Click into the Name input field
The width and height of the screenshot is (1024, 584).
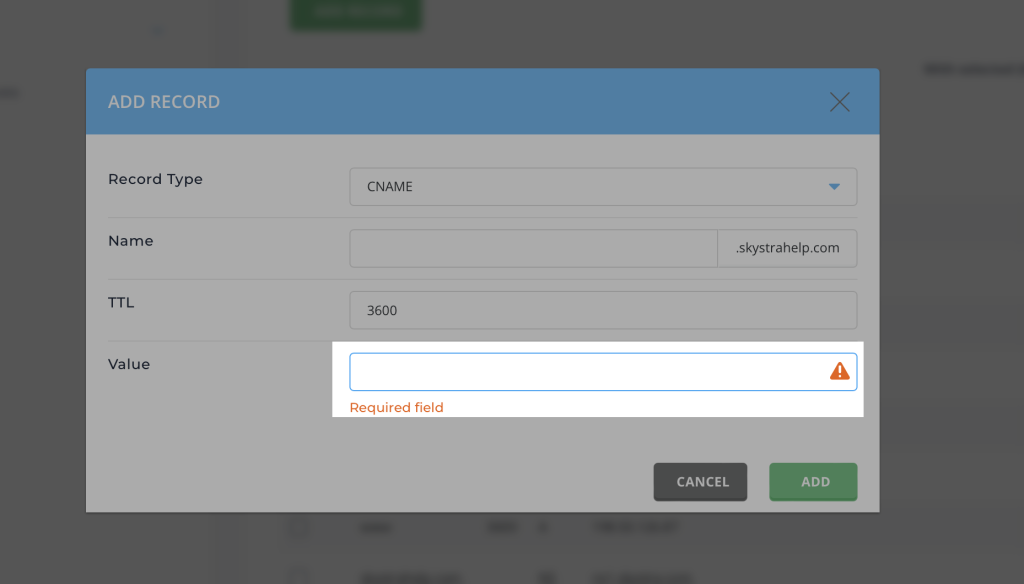pos(533,248)
